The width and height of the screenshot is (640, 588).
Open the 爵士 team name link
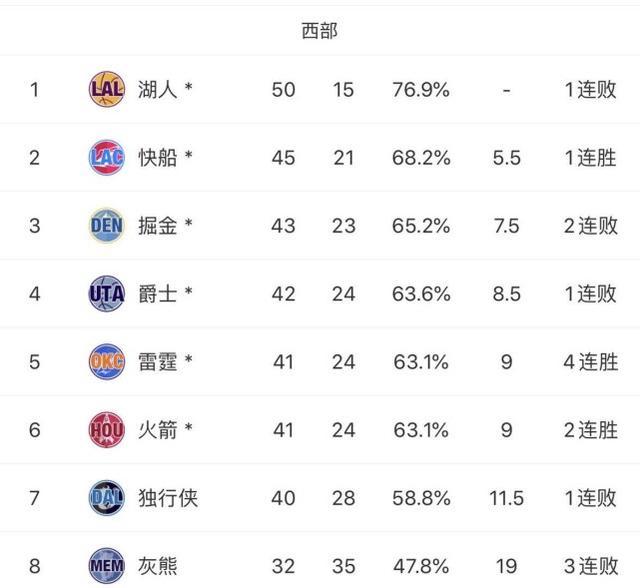[157, 294]
